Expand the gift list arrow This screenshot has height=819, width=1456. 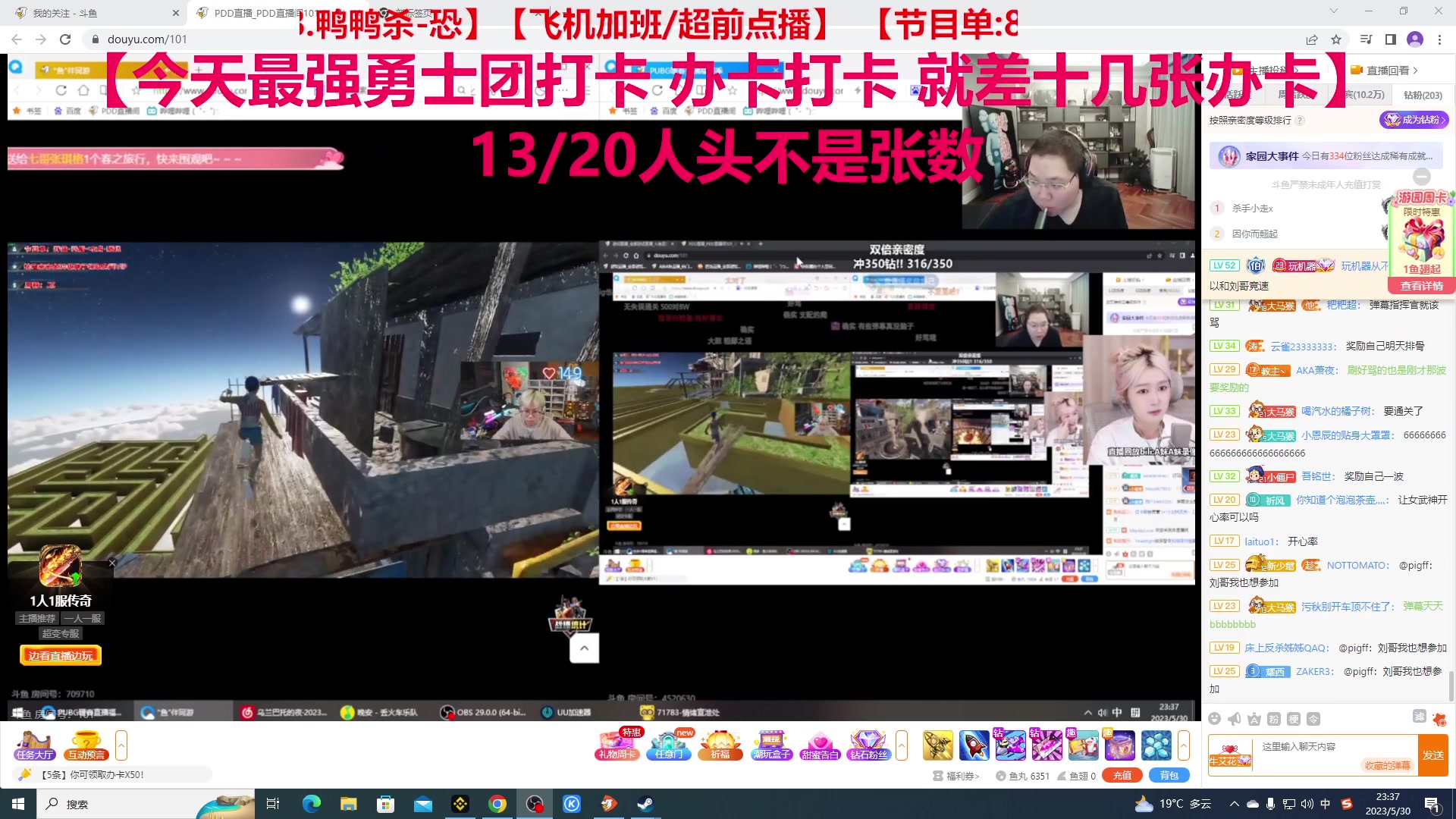(x=1184, y=745)
